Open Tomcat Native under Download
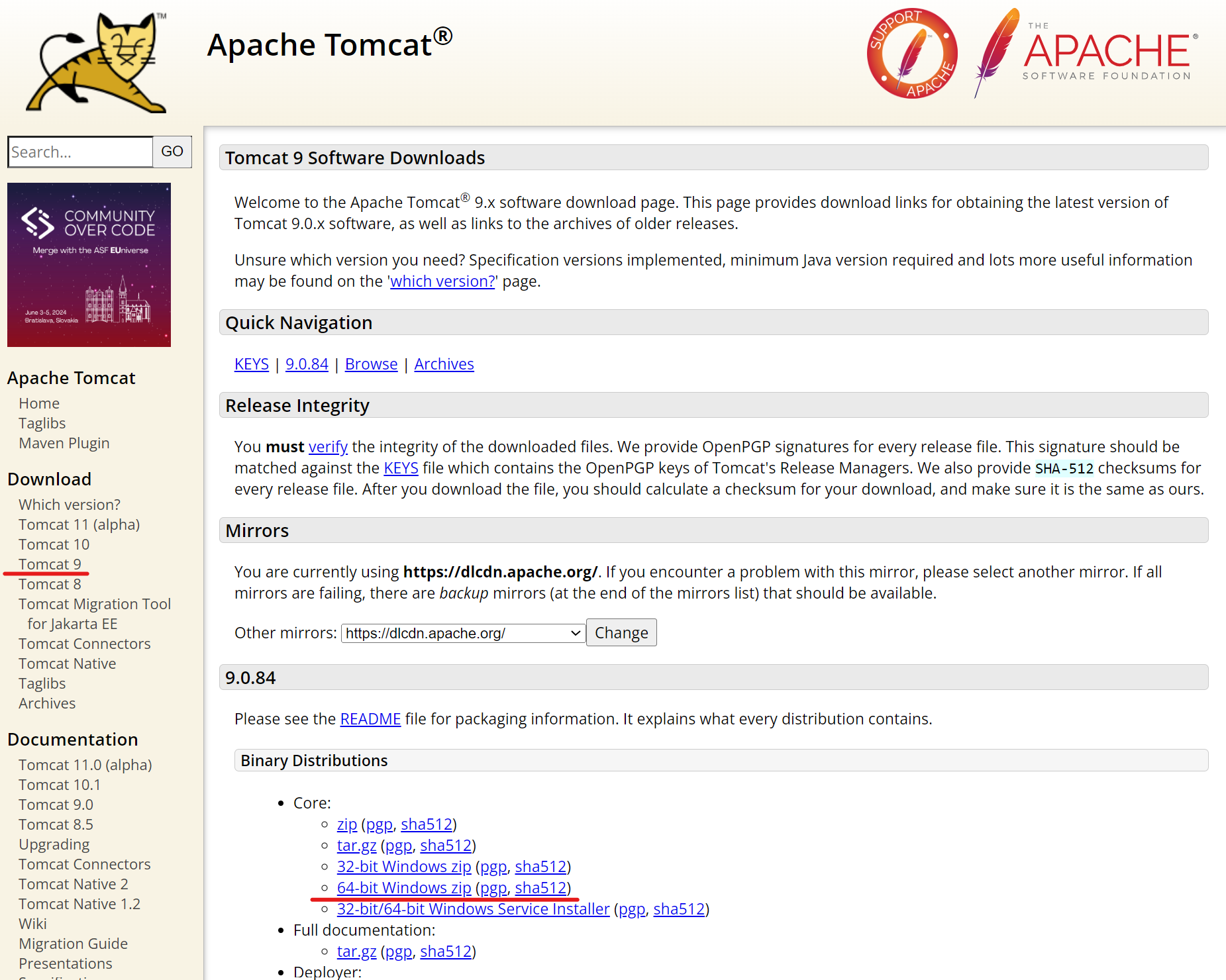 point(68,663)
